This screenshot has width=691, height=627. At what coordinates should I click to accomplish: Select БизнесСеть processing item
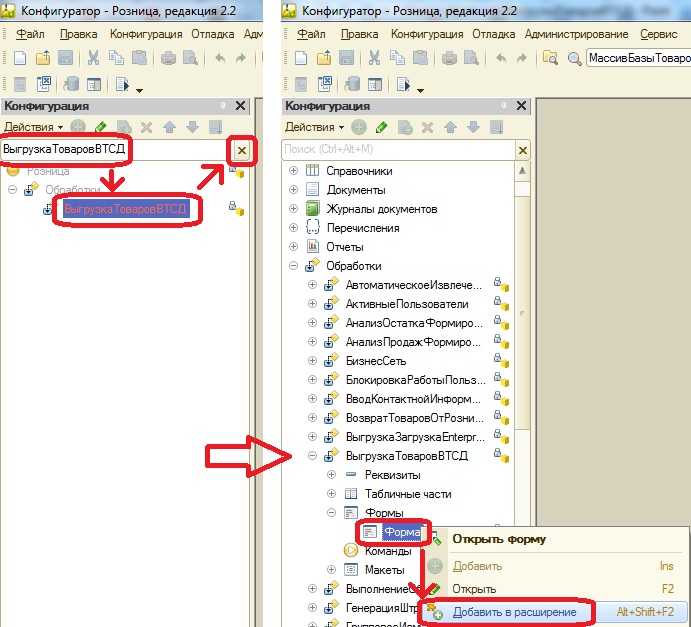click(375, 361)
